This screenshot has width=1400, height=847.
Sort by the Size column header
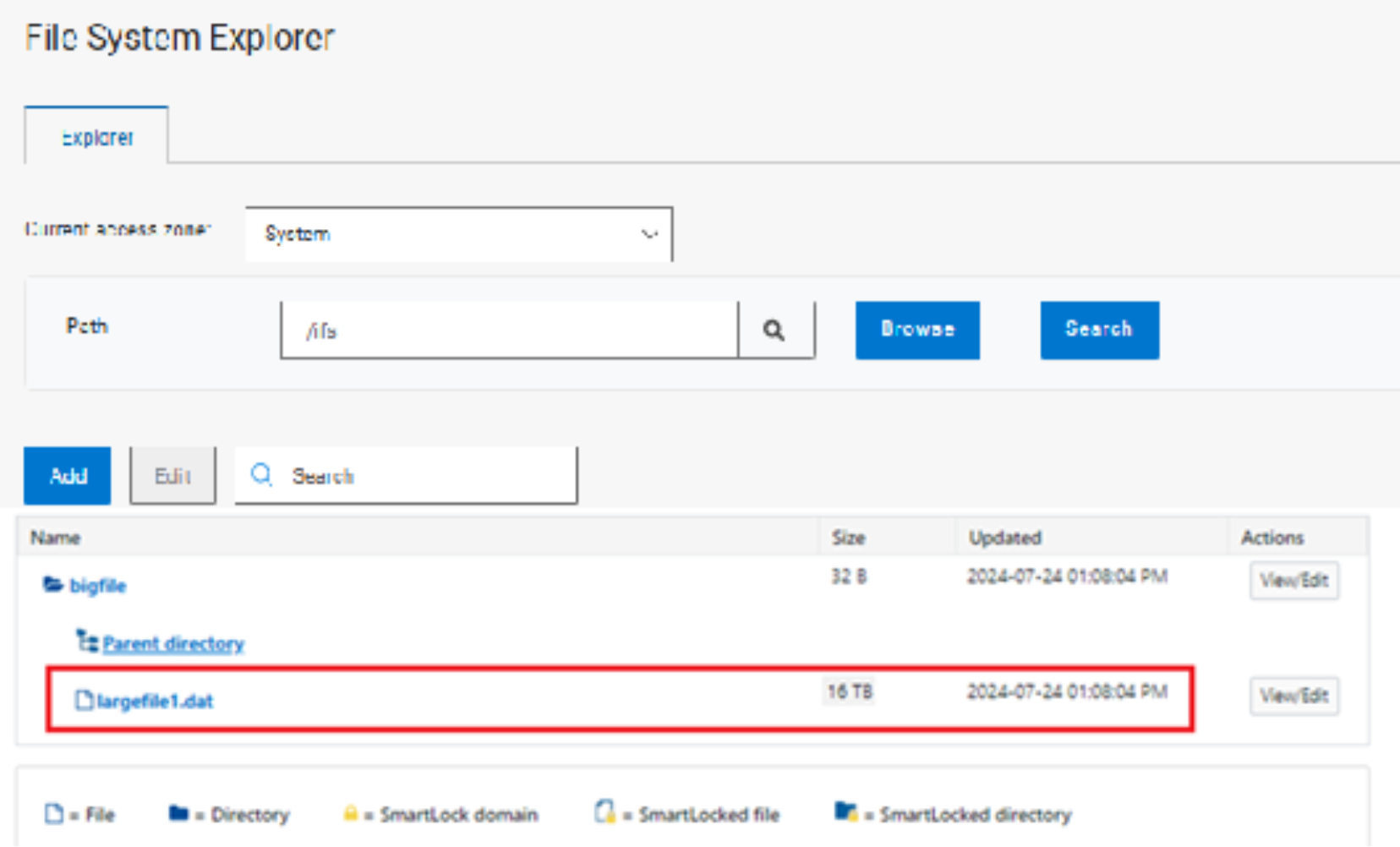[848, 538]
